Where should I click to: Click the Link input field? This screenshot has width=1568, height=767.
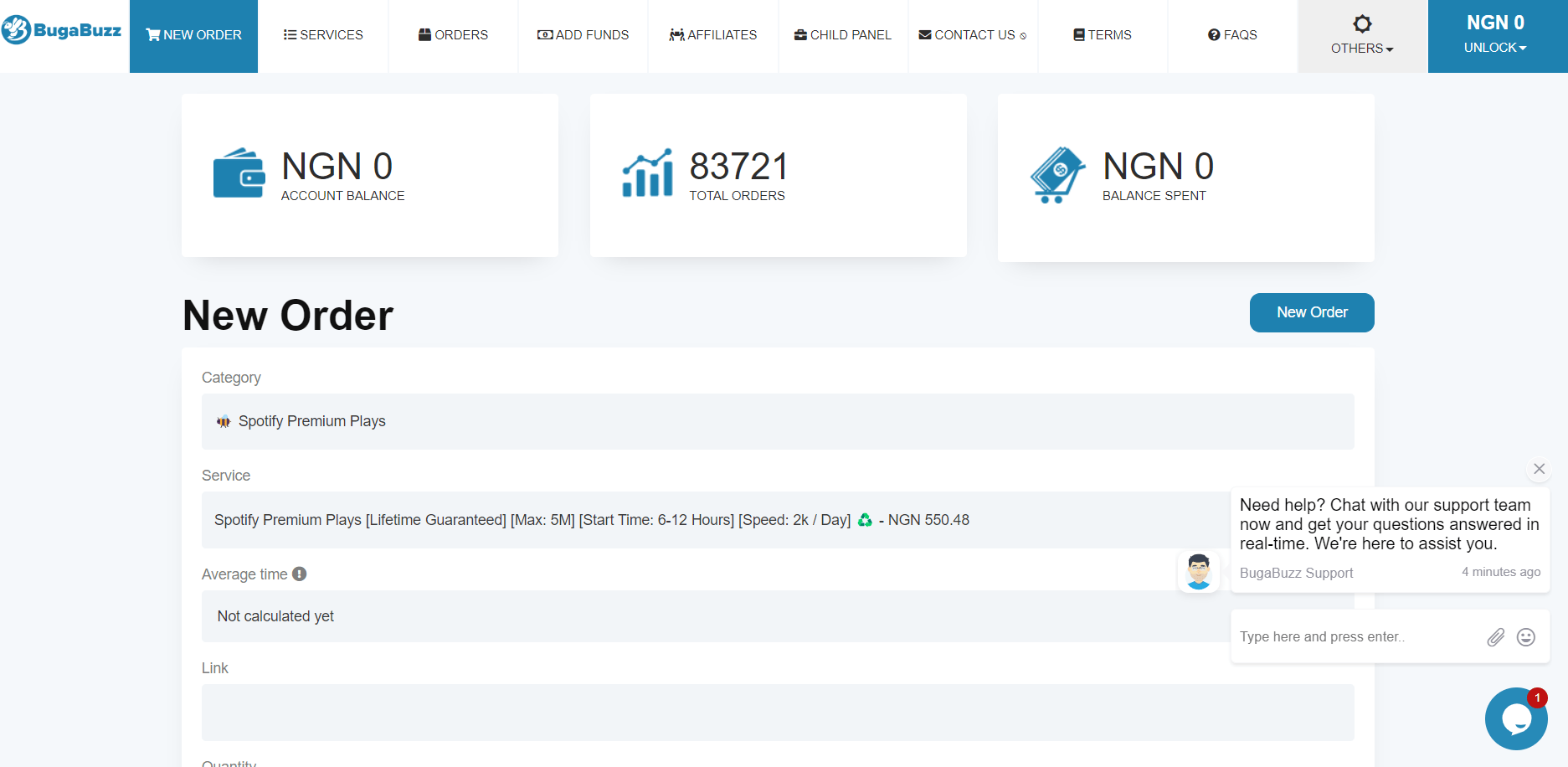(x=777, y=712)
